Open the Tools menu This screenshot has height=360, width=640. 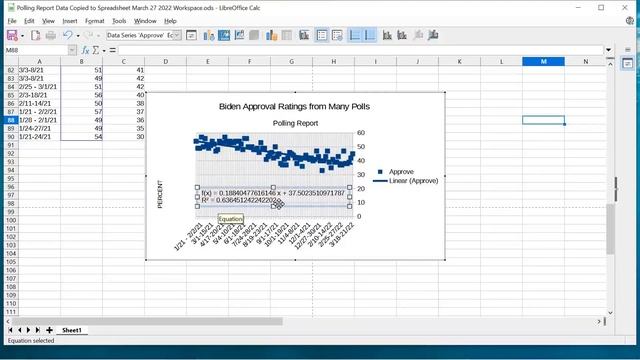(x=119, y=21)
